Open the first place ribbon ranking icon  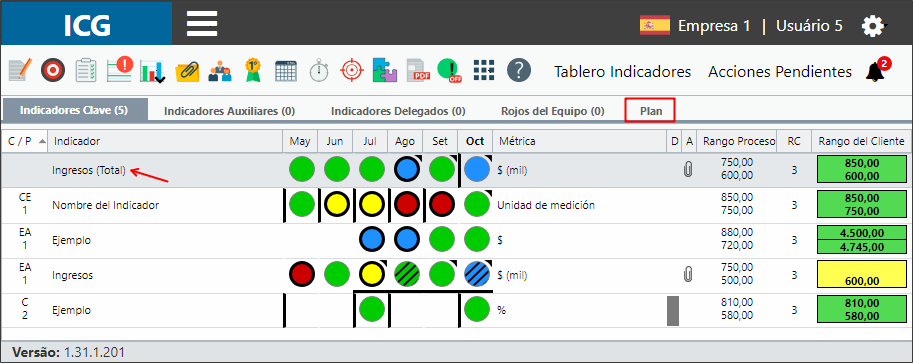click(252, 71)
